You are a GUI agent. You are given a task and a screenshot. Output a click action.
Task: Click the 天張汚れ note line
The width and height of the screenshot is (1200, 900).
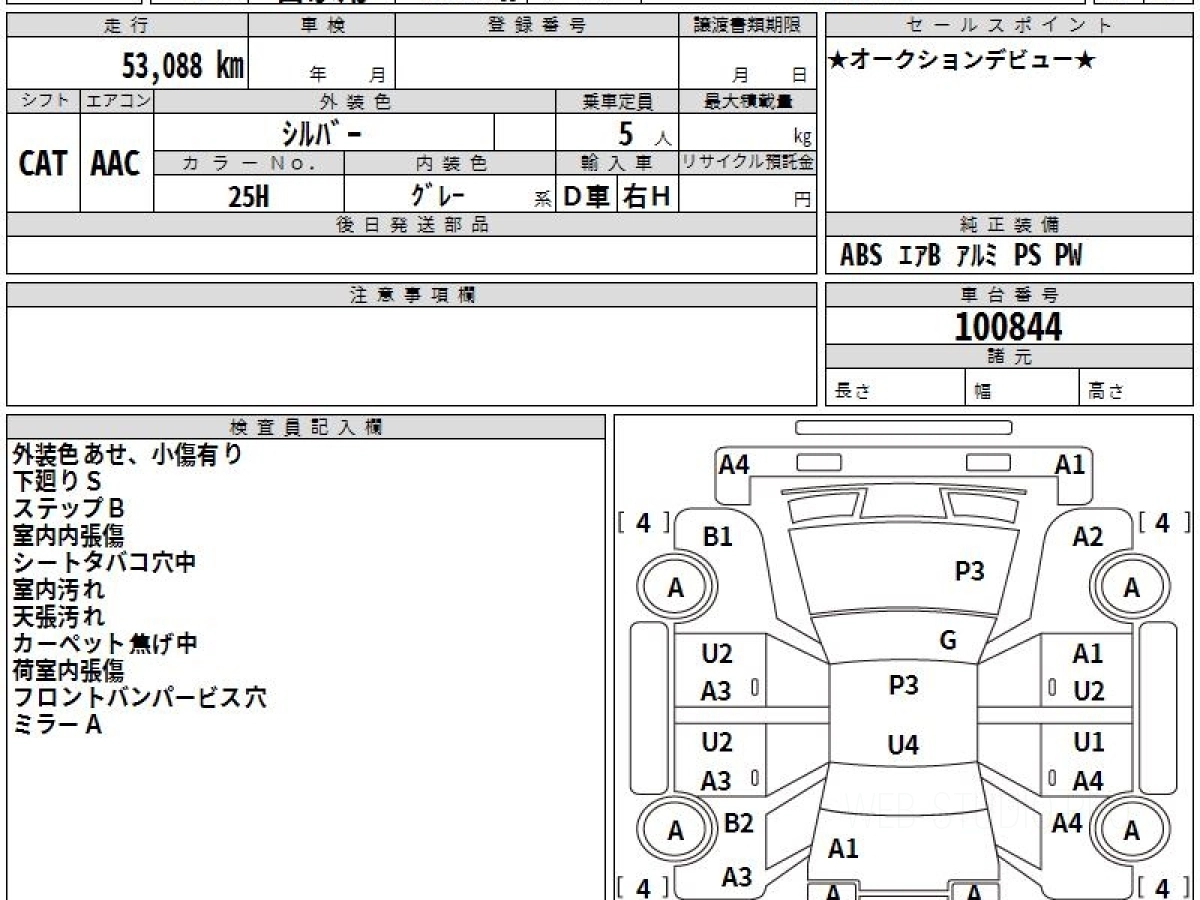point(58,617)
